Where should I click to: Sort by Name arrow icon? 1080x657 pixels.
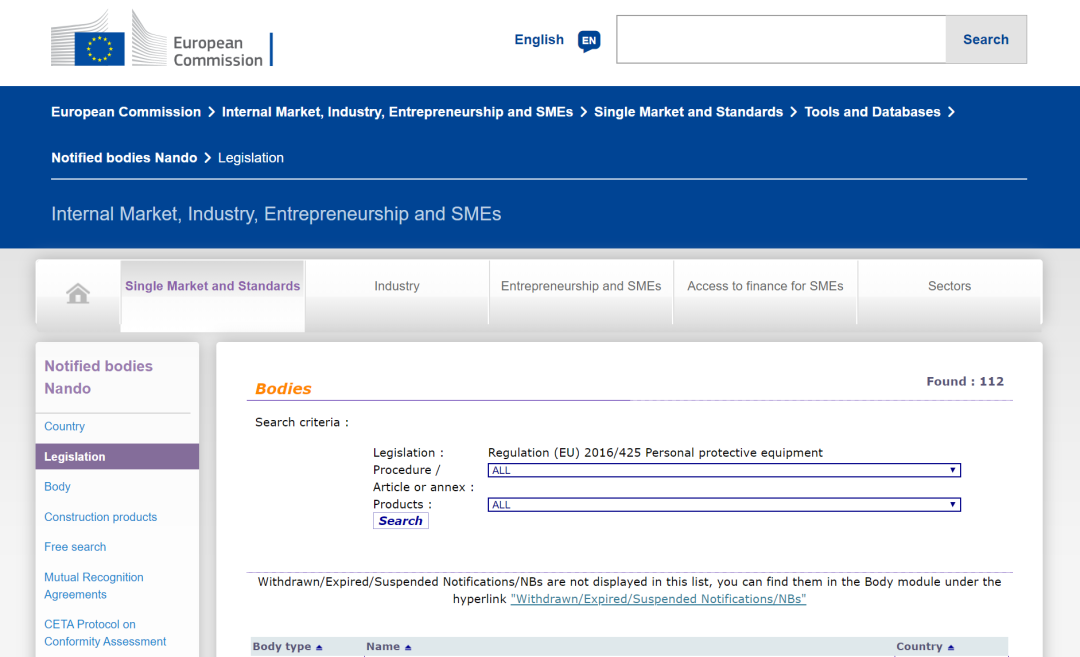tap(408, 647)
